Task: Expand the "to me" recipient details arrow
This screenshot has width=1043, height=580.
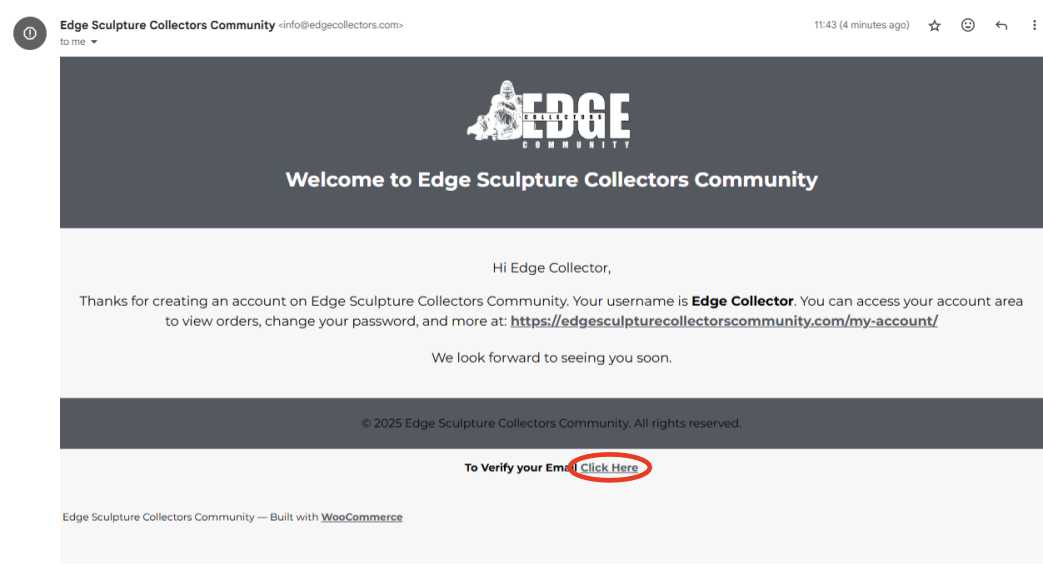Action: click(x=94, y=42)
